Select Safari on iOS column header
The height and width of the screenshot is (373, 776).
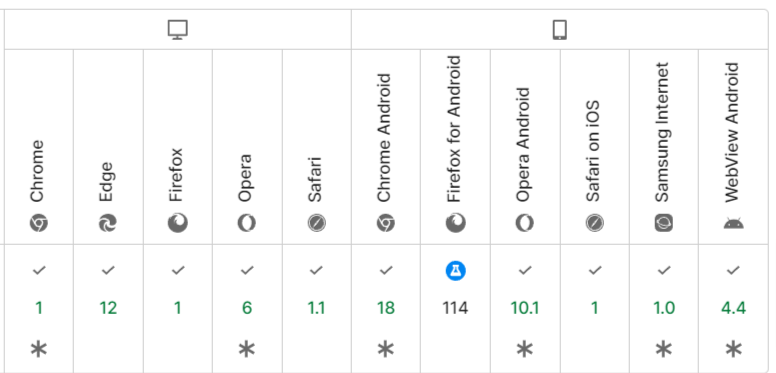pyautogui.click(x=594, y=146)
